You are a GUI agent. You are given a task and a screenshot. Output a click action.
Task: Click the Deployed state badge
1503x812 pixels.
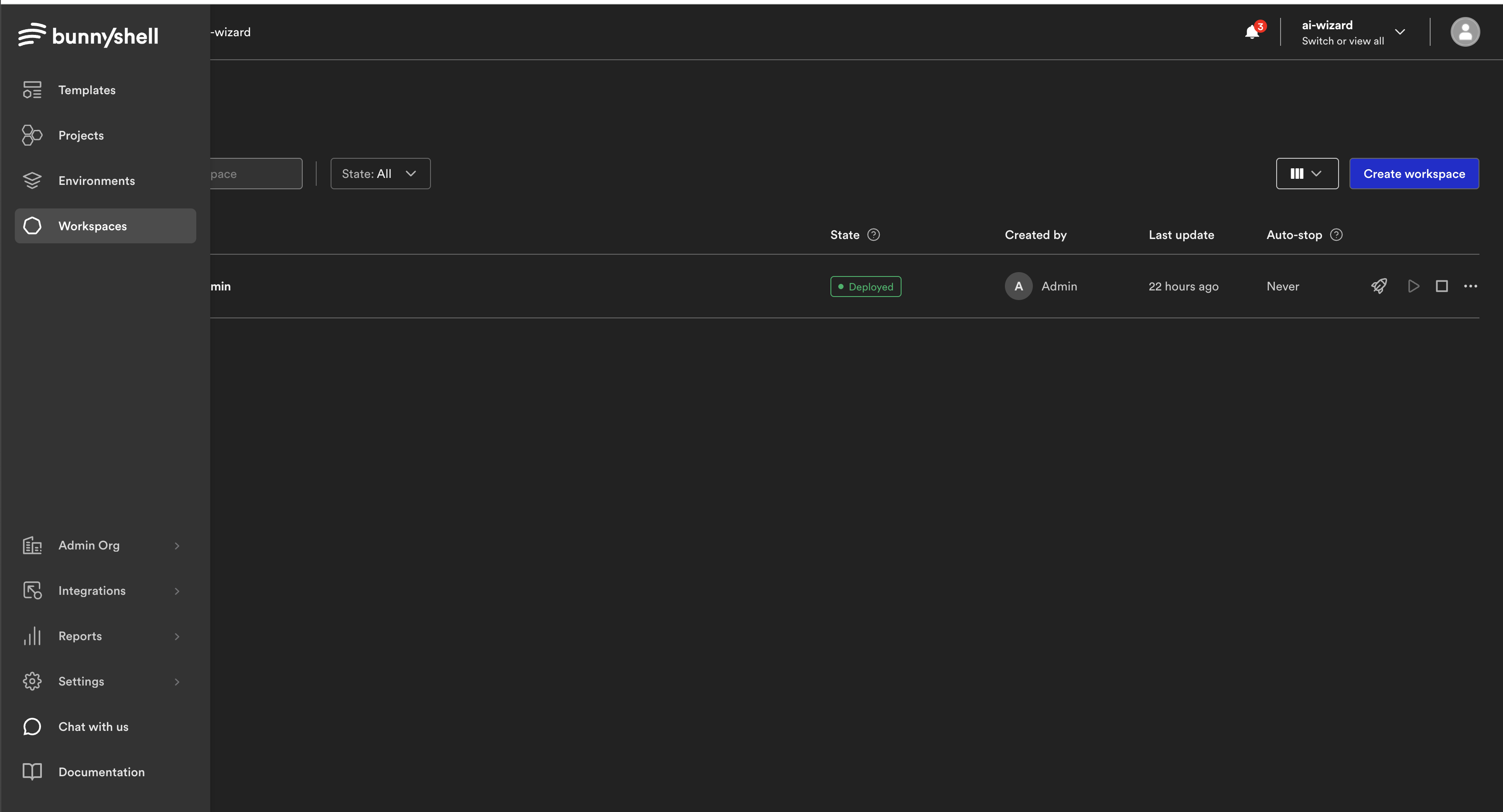[865, 287]
